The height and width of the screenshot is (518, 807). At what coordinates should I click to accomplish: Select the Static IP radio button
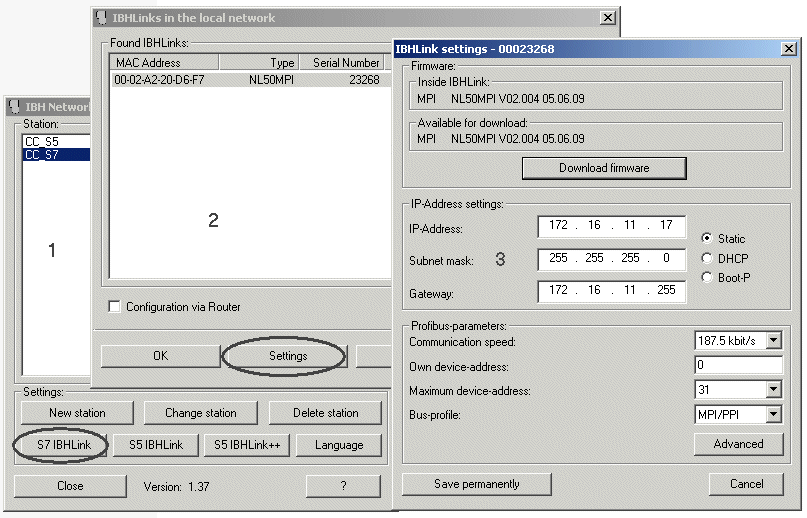(x=707, y=238)
